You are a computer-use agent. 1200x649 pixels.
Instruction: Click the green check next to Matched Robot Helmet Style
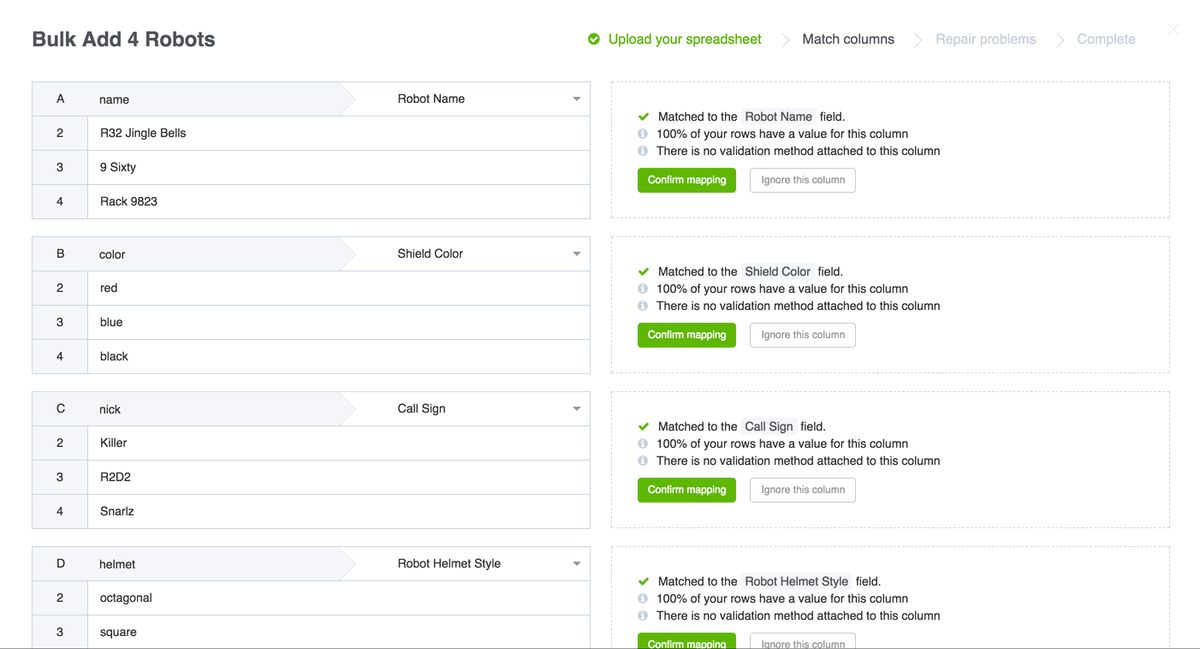(644, 582)
